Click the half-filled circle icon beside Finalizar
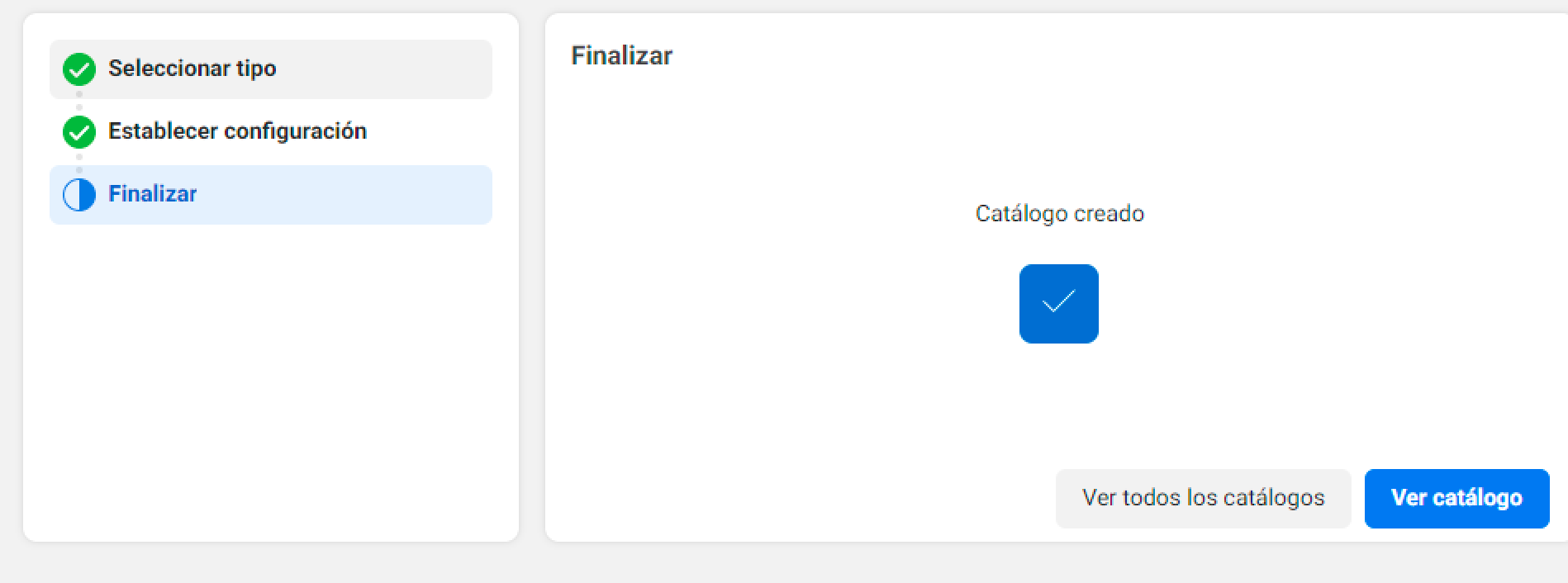The width and height of the screenshot is (1568, 583). pos(79,195)
